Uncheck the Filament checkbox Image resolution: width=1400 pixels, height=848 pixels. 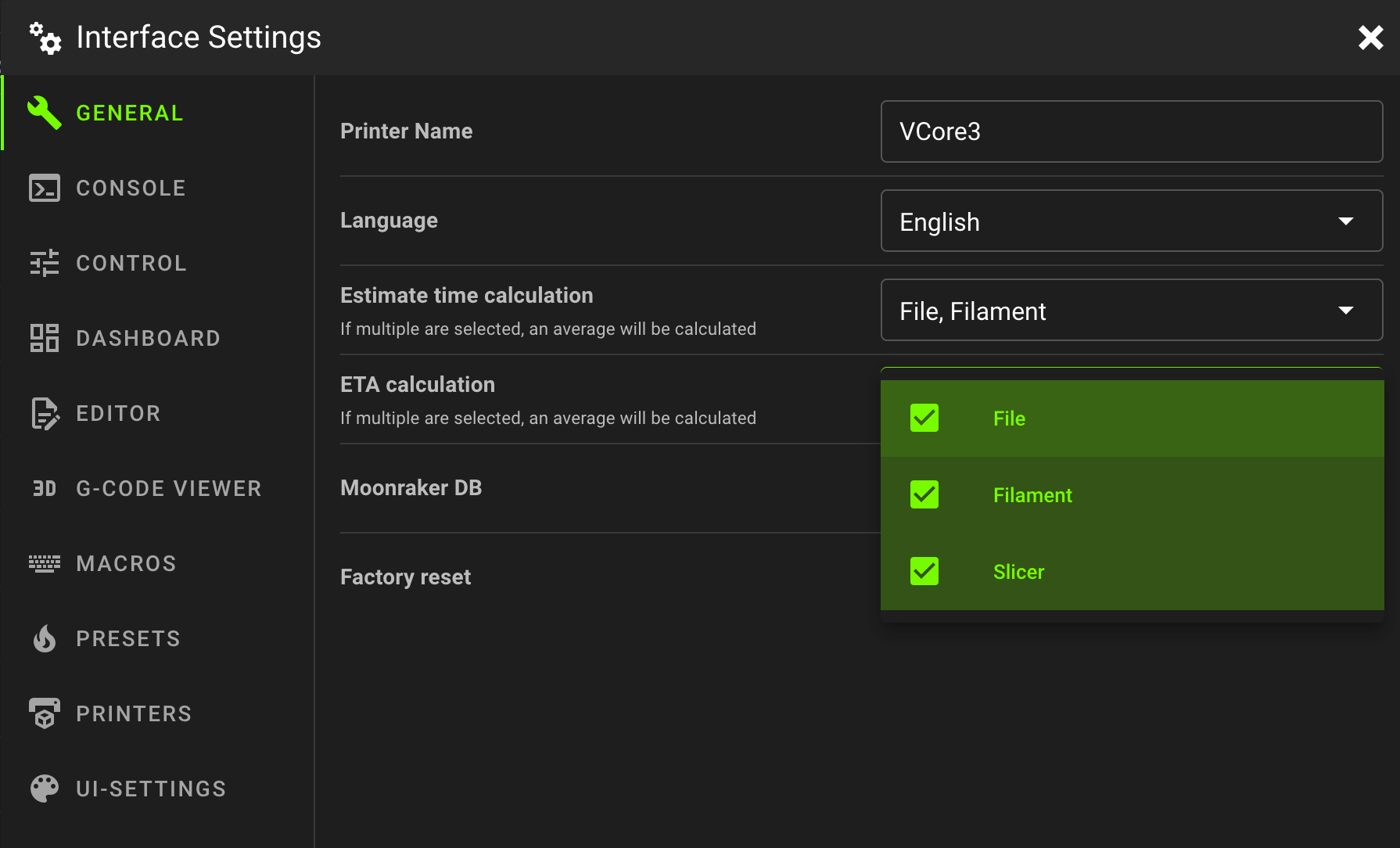(x=924, y=494)
